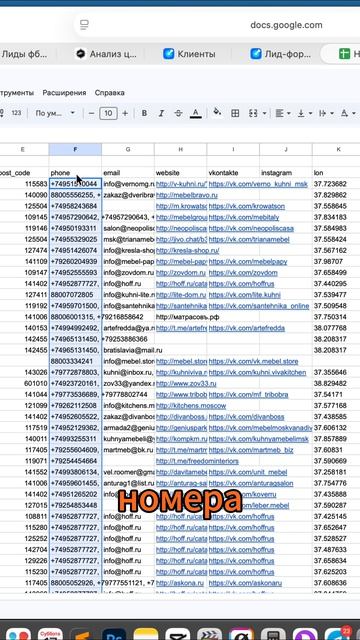Image resolution: width=360 pixels, height=640 pixels.
Task: Toggle italic formatting in the toolbar
Action: (x=161, y=113)
